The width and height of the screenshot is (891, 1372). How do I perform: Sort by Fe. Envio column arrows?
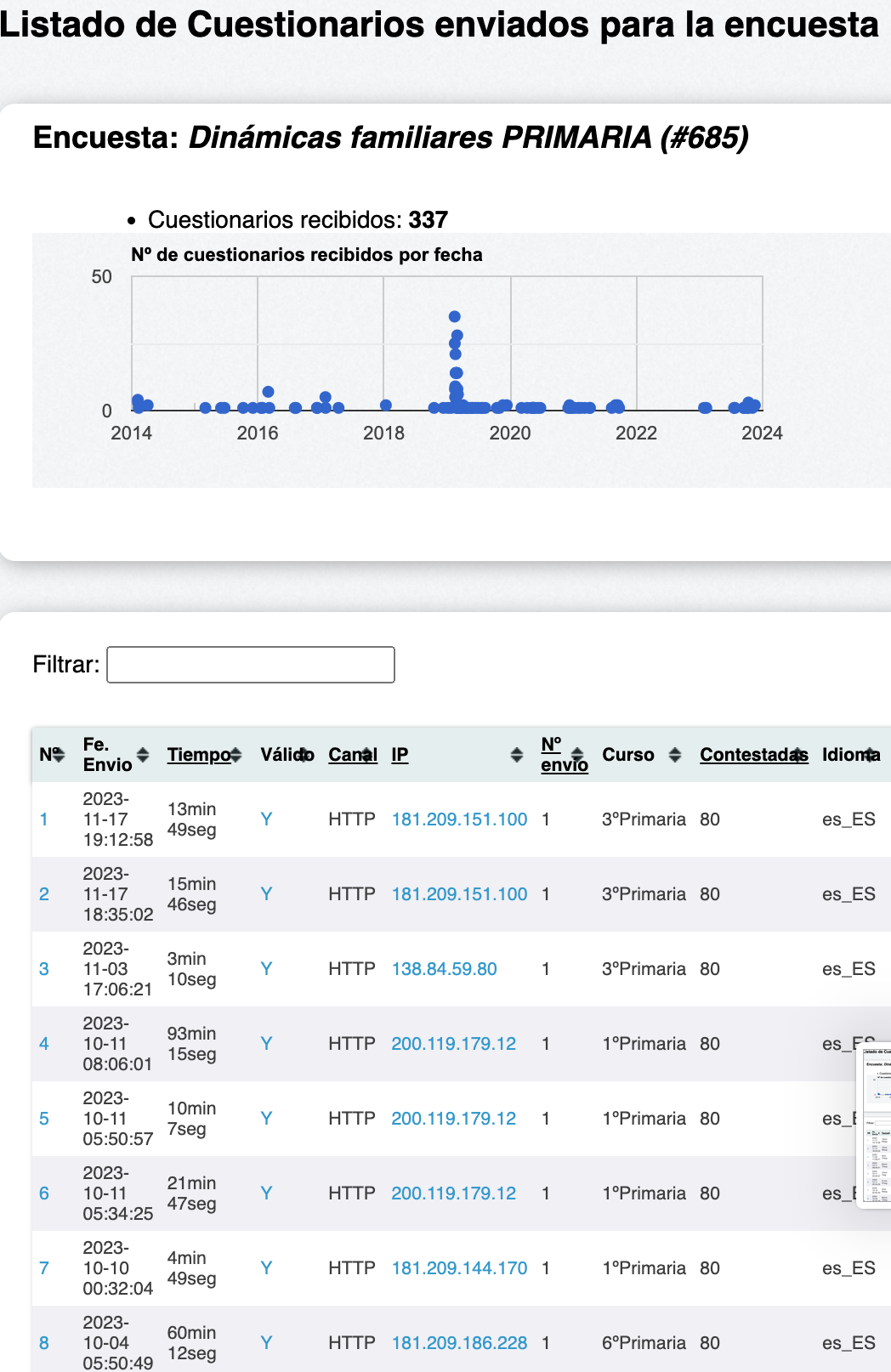[x=143, y=755]
